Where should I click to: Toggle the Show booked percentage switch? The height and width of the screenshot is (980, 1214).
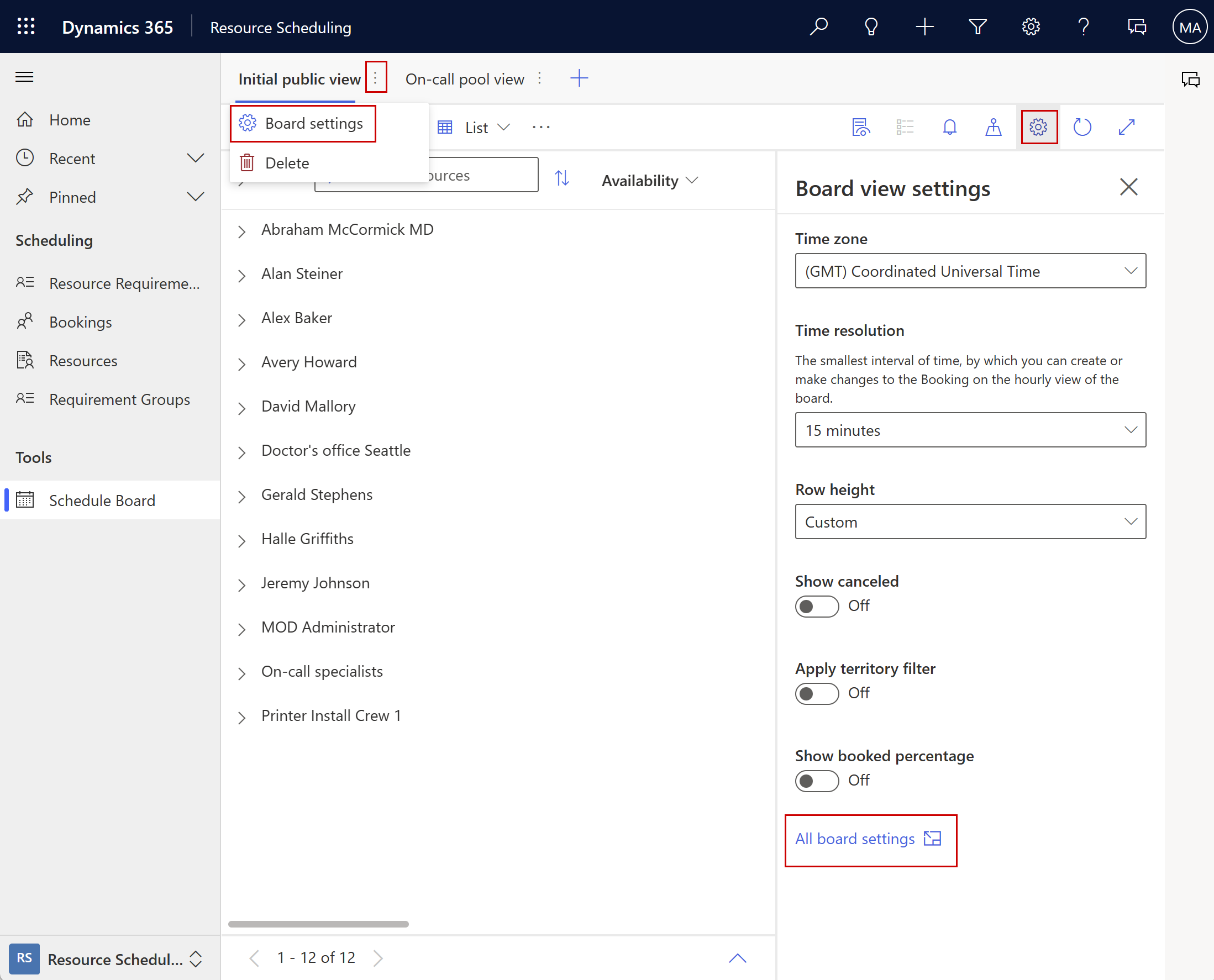[816, 780]
